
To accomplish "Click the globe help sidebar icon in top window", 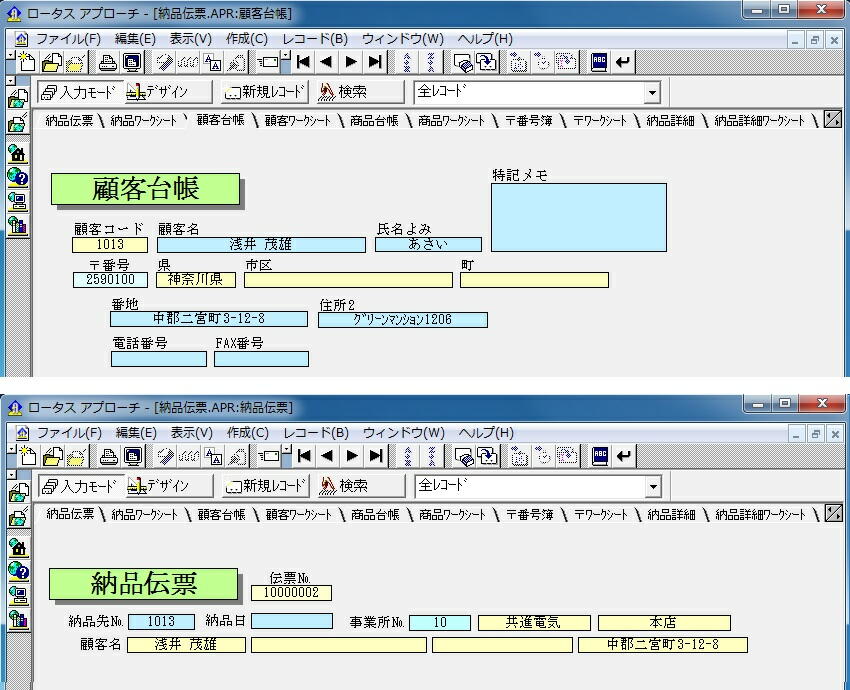I will (x=17, y=177).
